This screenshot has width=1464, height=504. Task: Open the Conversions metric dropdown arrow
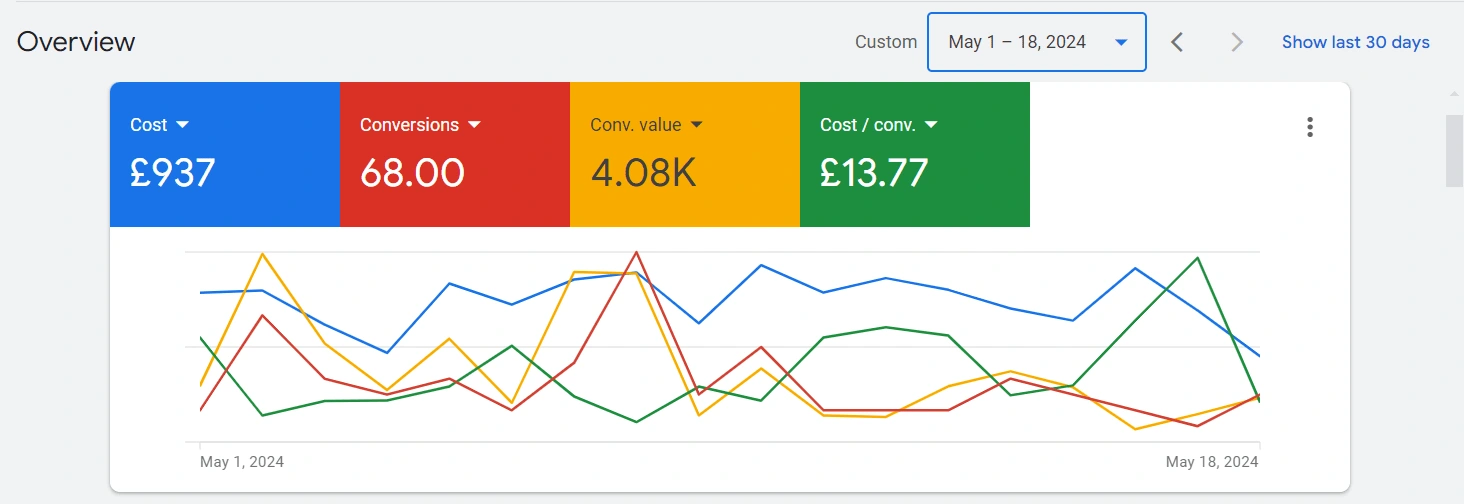click(474, 125)
